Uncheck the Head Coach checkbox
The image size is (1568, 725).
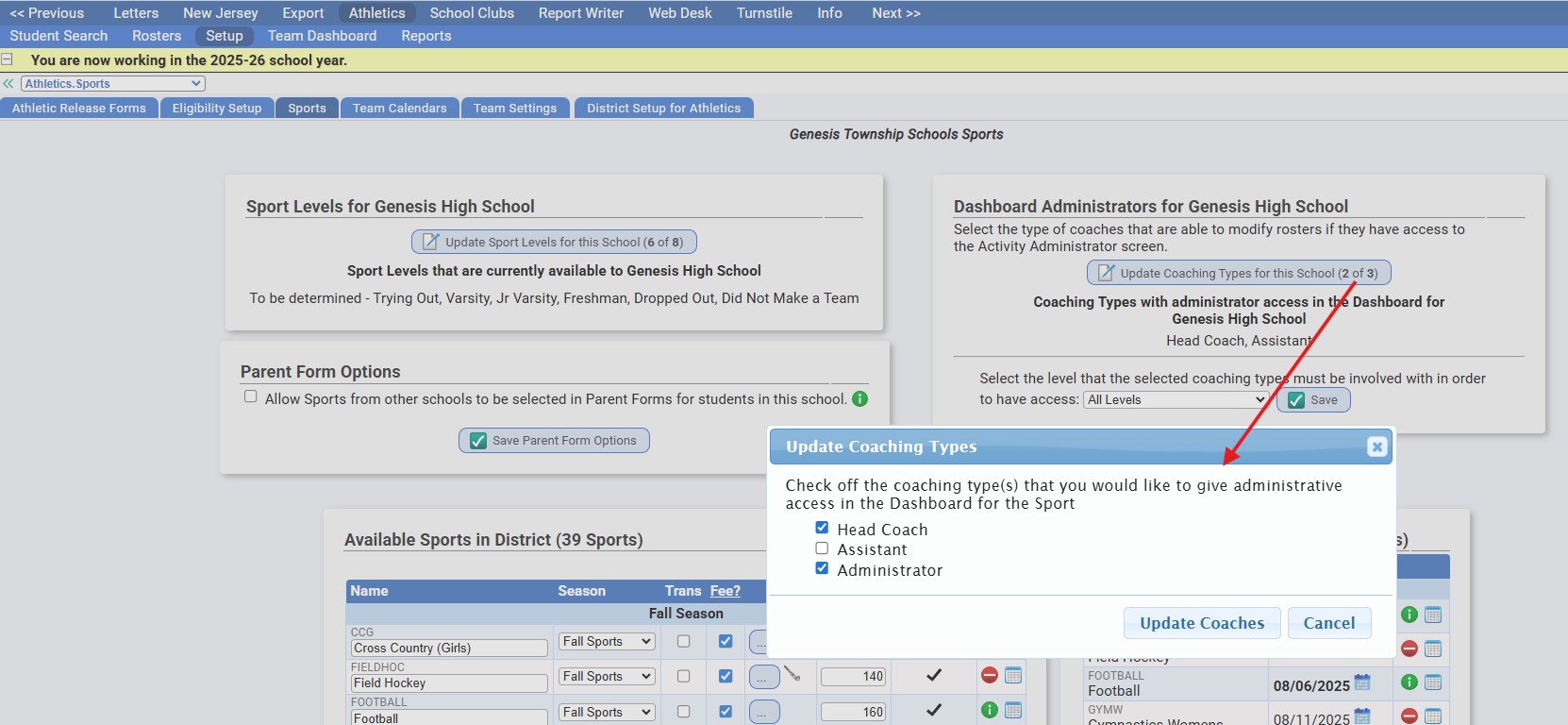pos(822,528)
